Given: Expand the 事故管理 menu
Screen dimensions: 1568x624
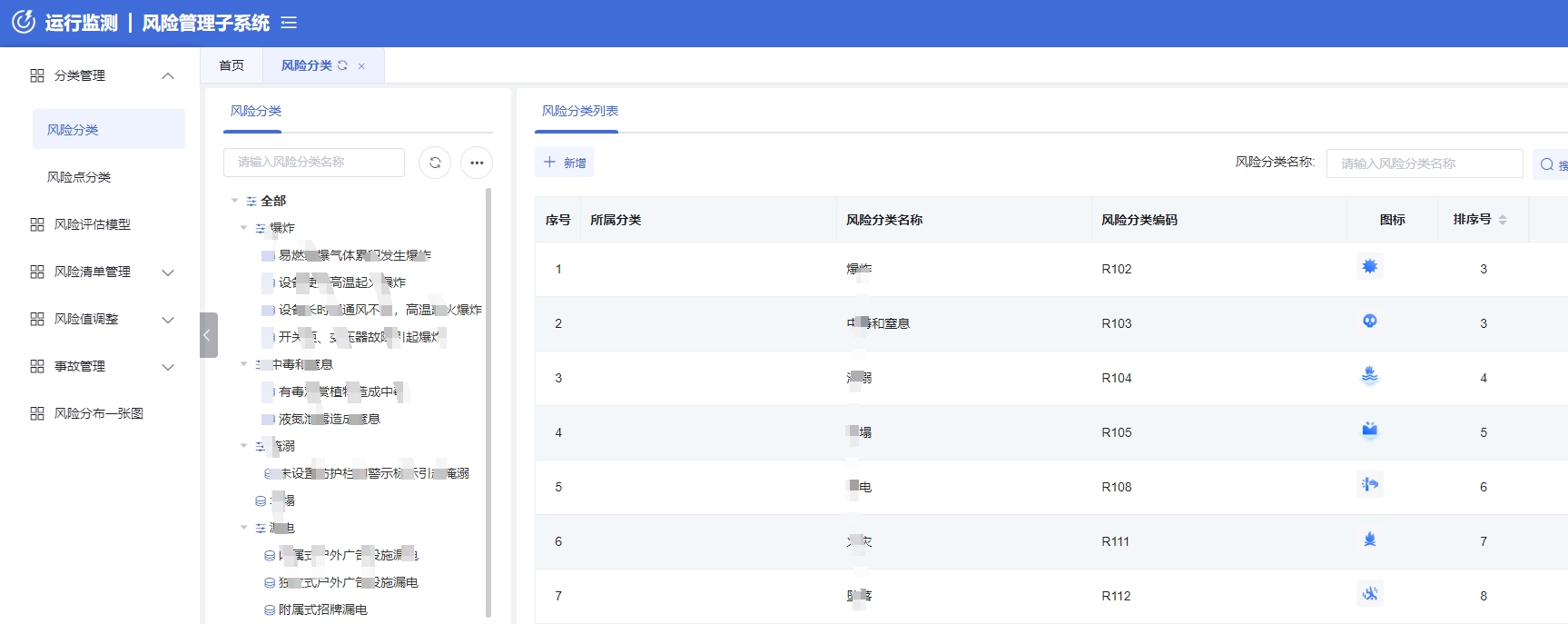Looking at the screenshot, I should tap(168, 366).
